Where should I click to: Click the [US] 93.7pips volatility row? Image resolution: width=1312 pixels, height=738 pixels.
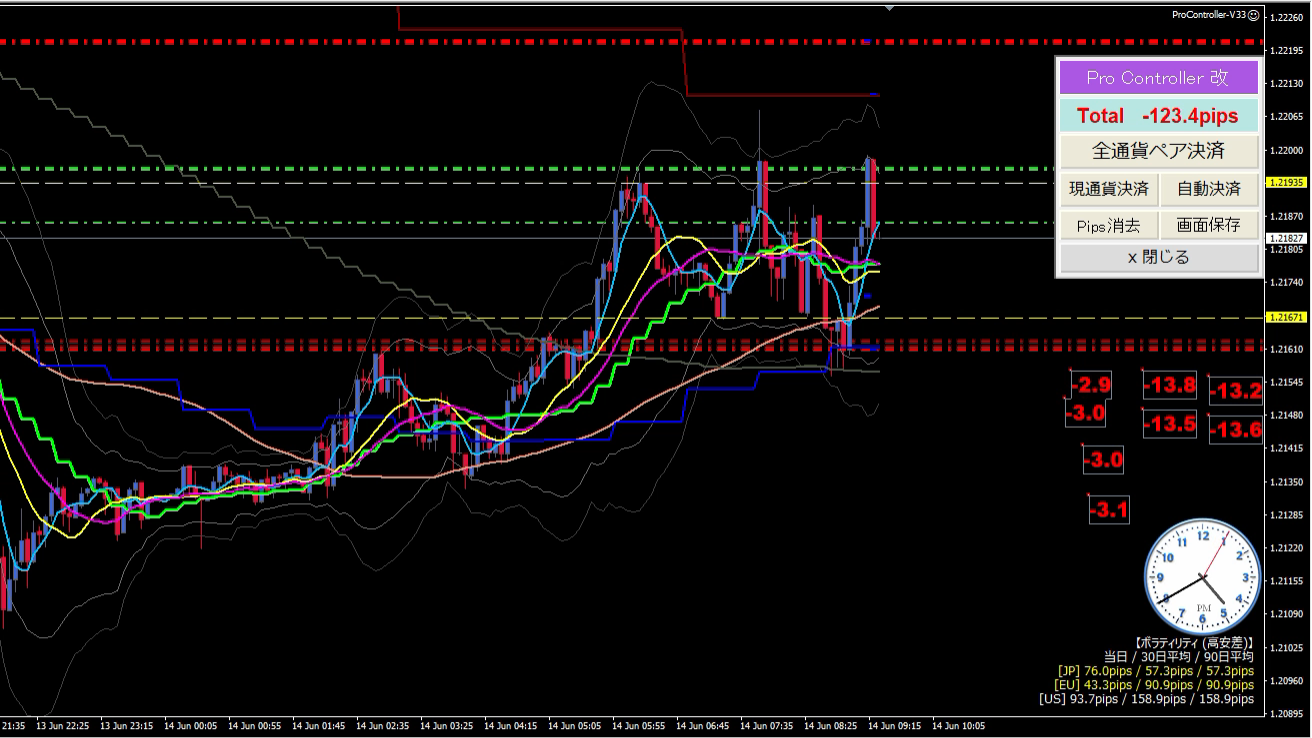click(1146, 699)
